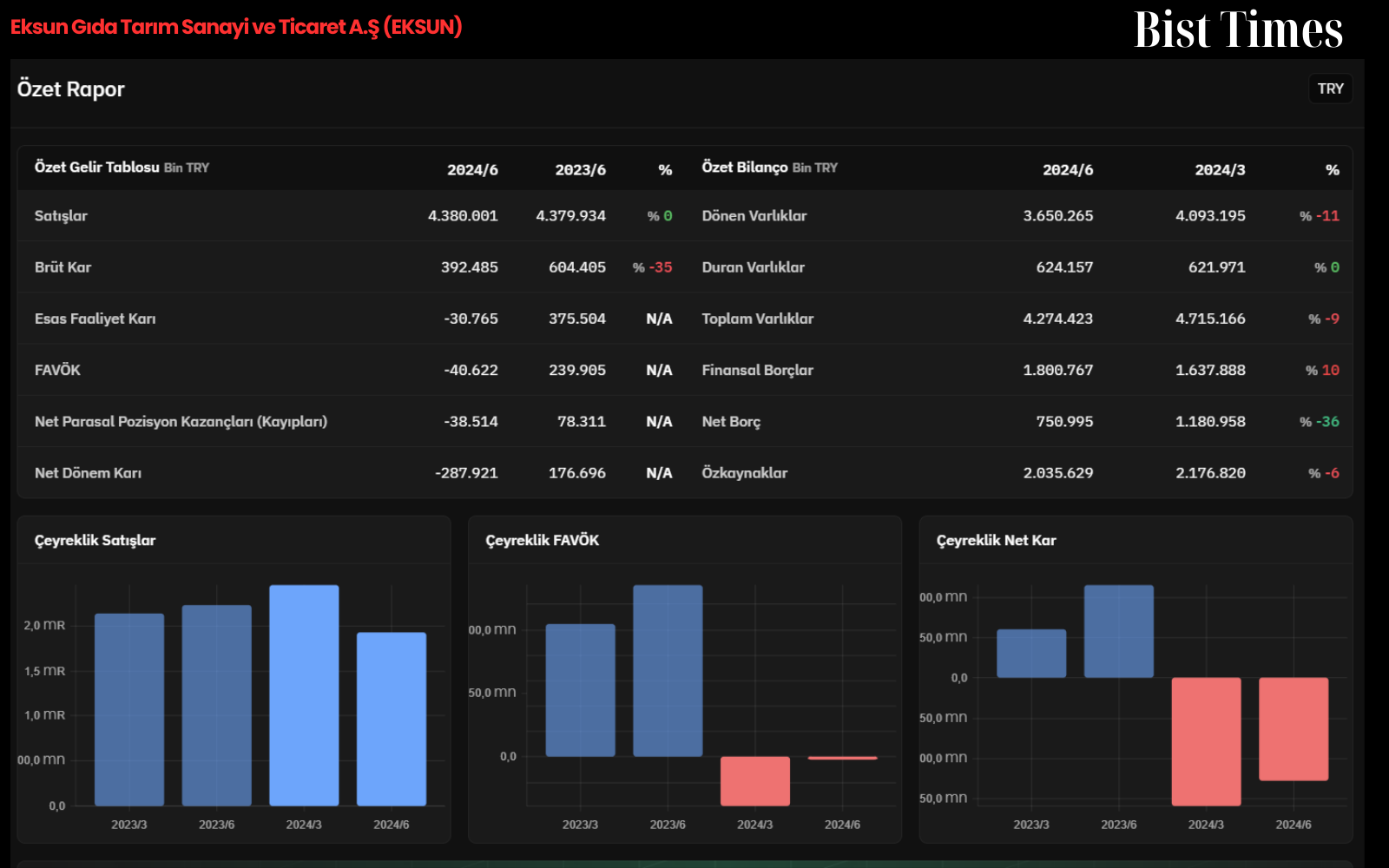Click the 2023/3 bar in Çeyreklik Satışlar
This screenshot has width=1389, height=868.
[129, 709]
